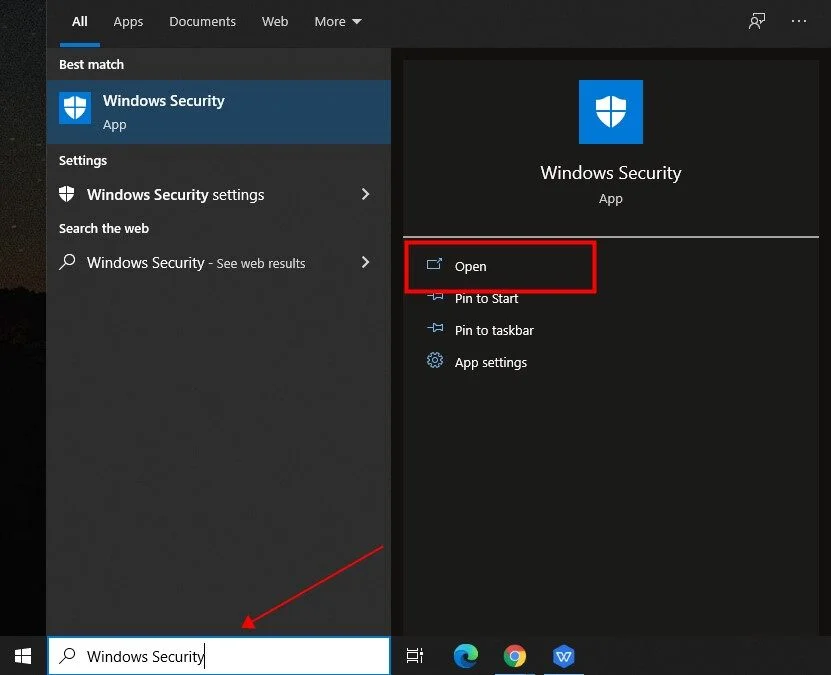831x675 pixels.
Task: Click pin icon next to Pin to taskbar
Action: point(435,328)
